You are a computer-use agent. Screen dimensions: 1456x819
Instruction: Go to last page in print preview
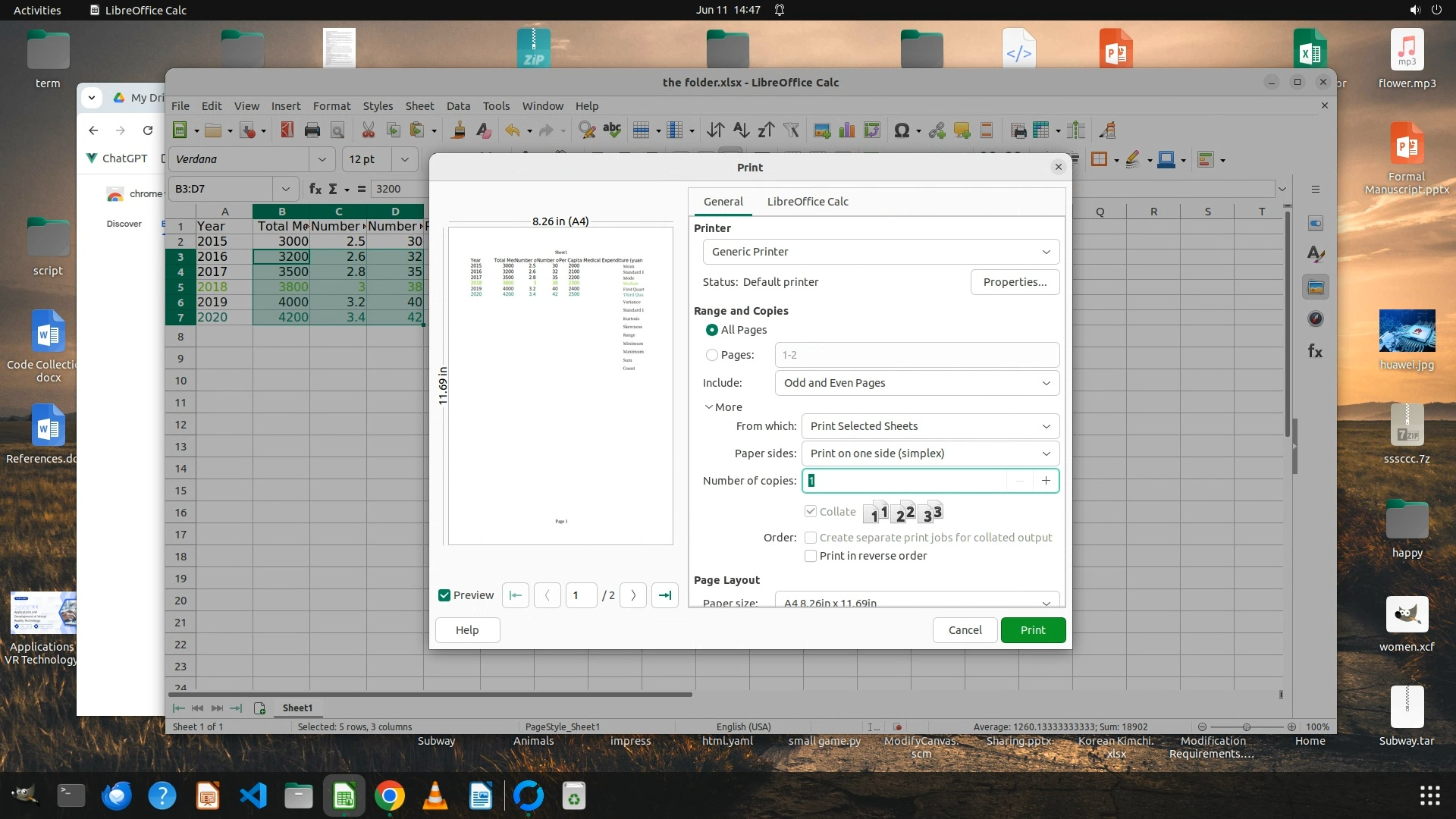pos(665,595)
